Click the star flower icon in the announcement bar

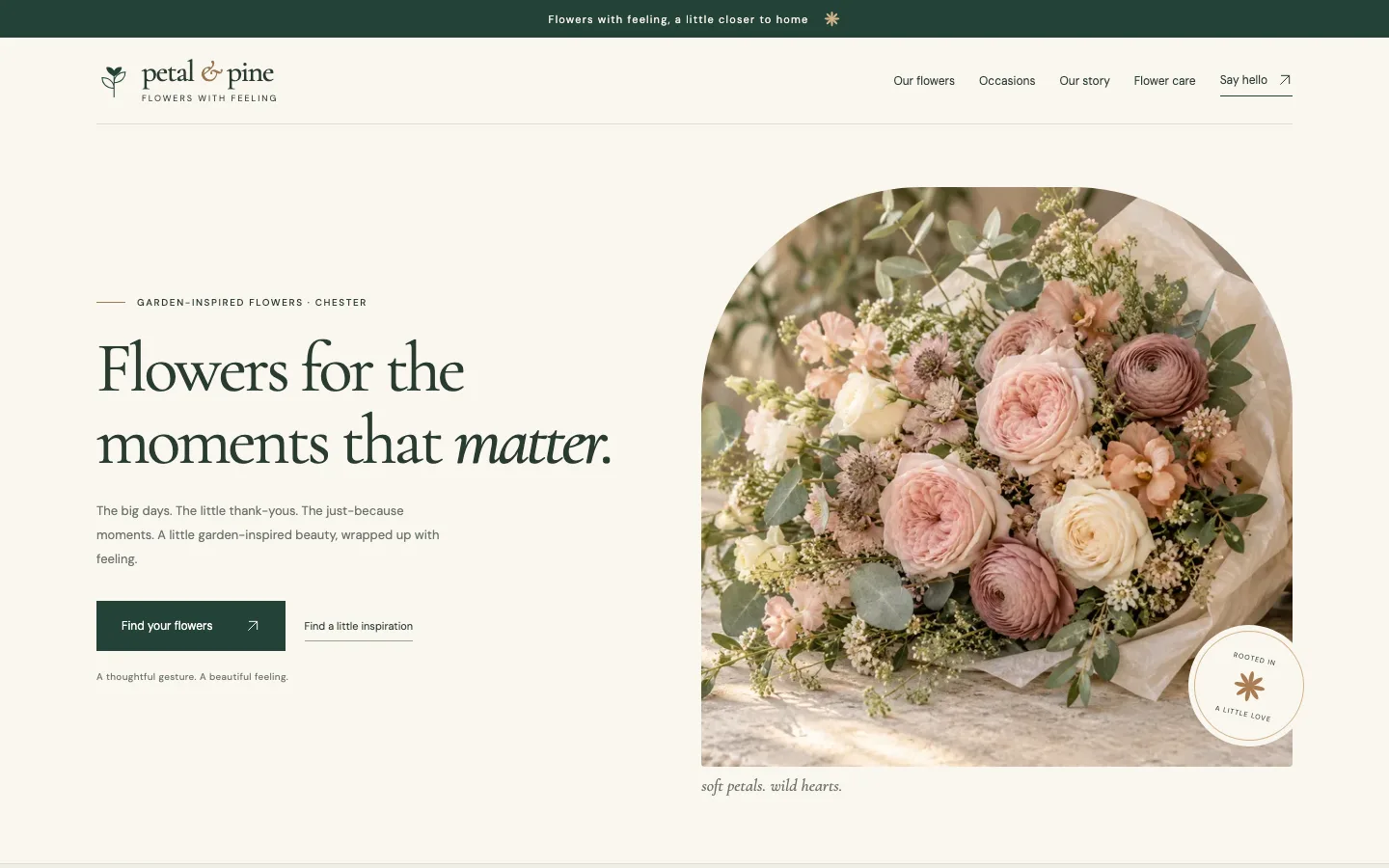[831, 19]
